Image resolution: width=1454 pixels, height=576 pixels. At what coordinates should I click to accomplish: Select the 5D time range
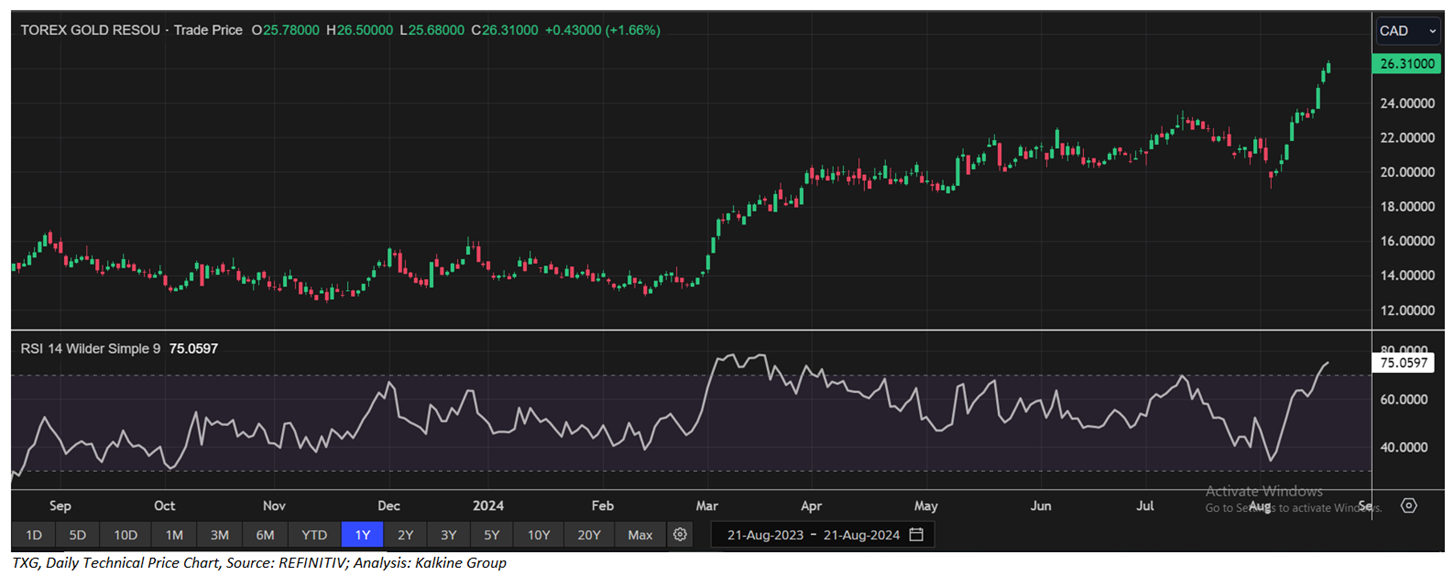click(x=78, y=535)
